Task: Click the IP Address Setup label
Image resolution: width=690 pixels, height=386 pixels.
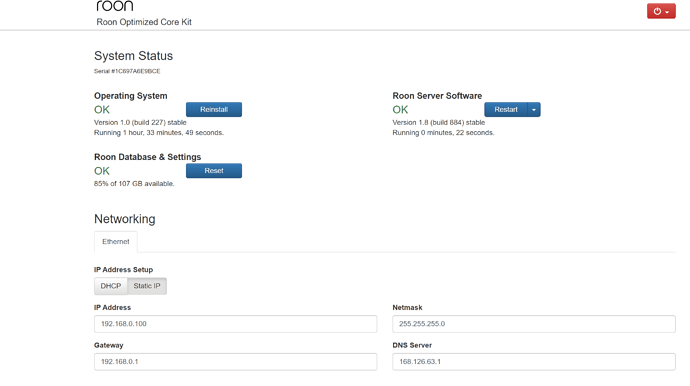Action: (123, 270)
